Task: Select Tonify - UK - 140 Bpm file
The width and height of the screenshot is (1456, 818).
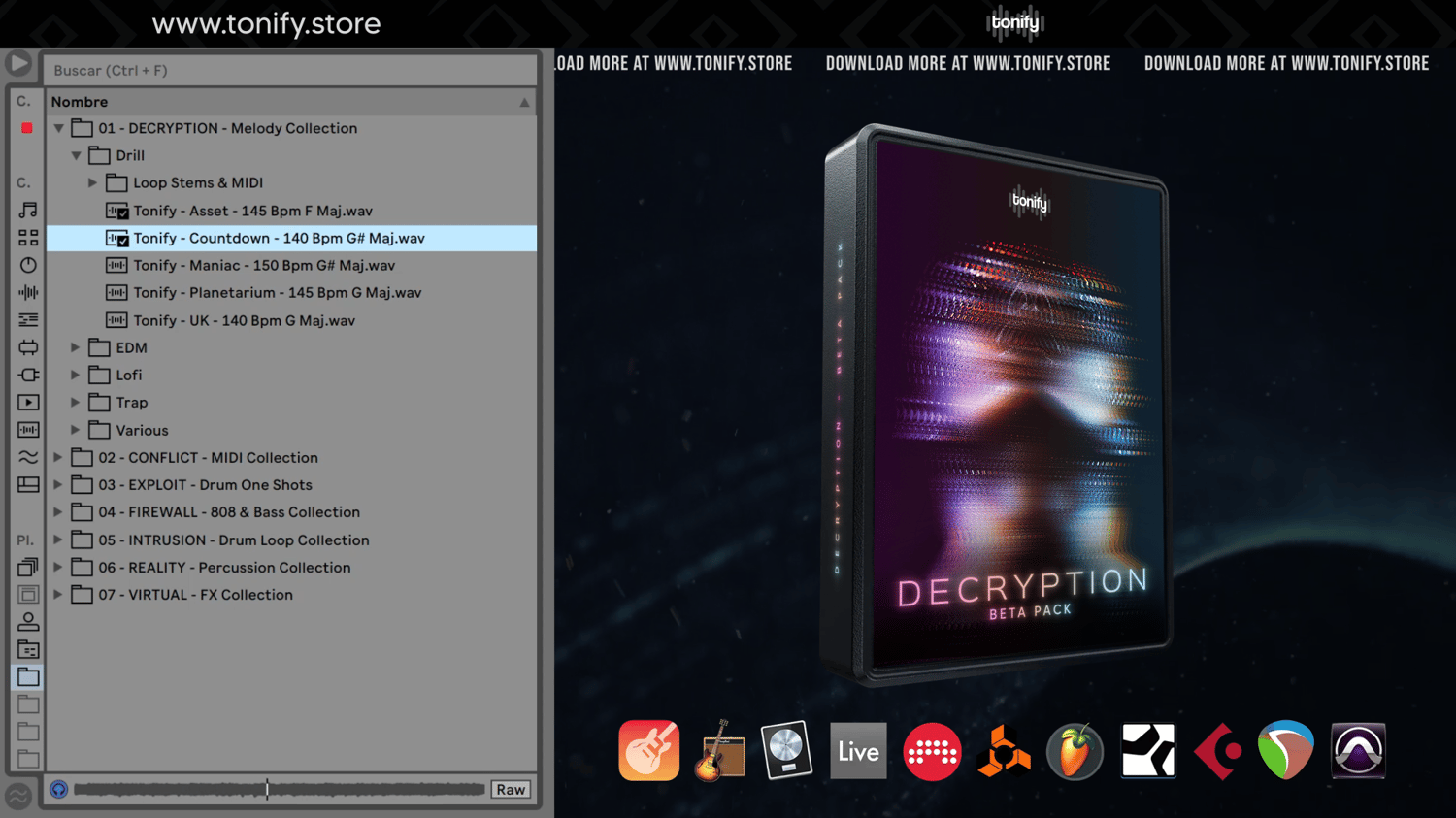Action: [x=291, y=320]
